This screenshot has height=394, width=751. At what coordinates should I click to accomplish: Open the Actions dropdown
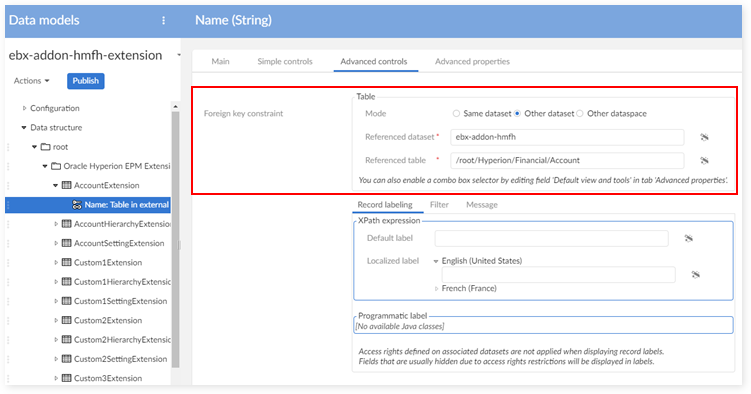click(32, 81)
